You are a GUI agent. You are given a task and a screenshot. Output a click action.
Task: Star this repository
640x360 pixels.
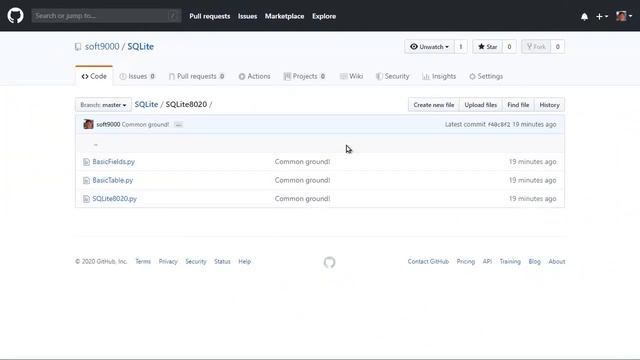pos(487,47)
